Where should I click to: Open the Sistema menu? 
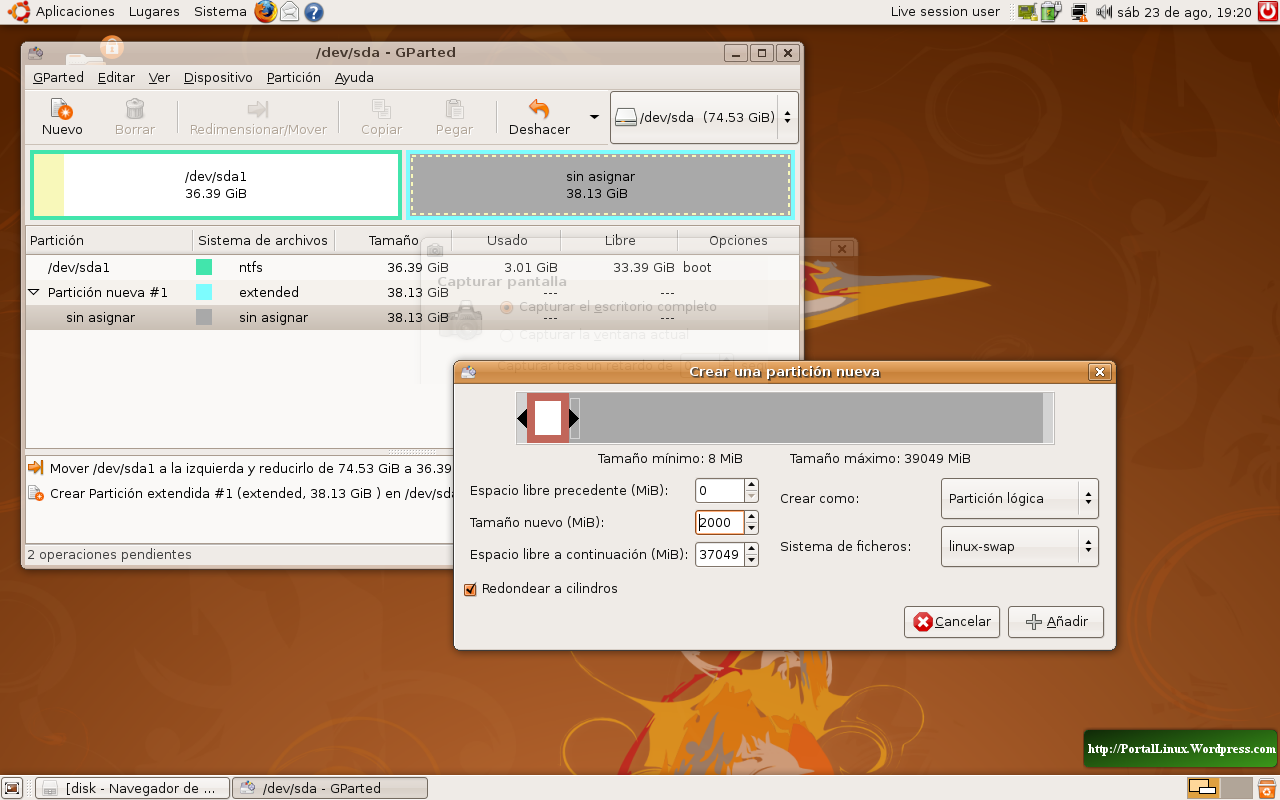[220, 12]
